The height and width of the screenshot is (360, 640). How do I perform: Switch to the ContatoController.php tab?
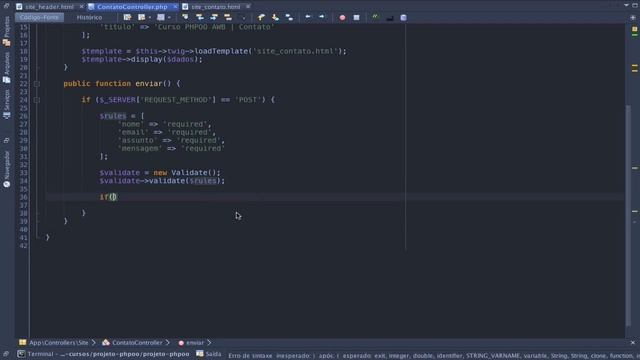coord(132,7)
